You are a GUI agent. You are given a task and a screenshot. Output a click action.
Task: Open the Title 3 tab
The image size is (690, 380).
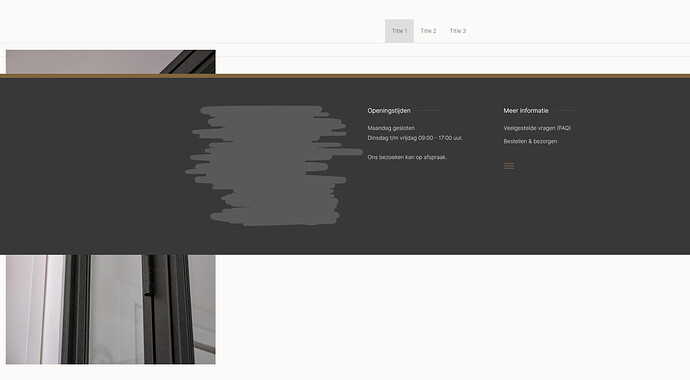pos(458,31)
